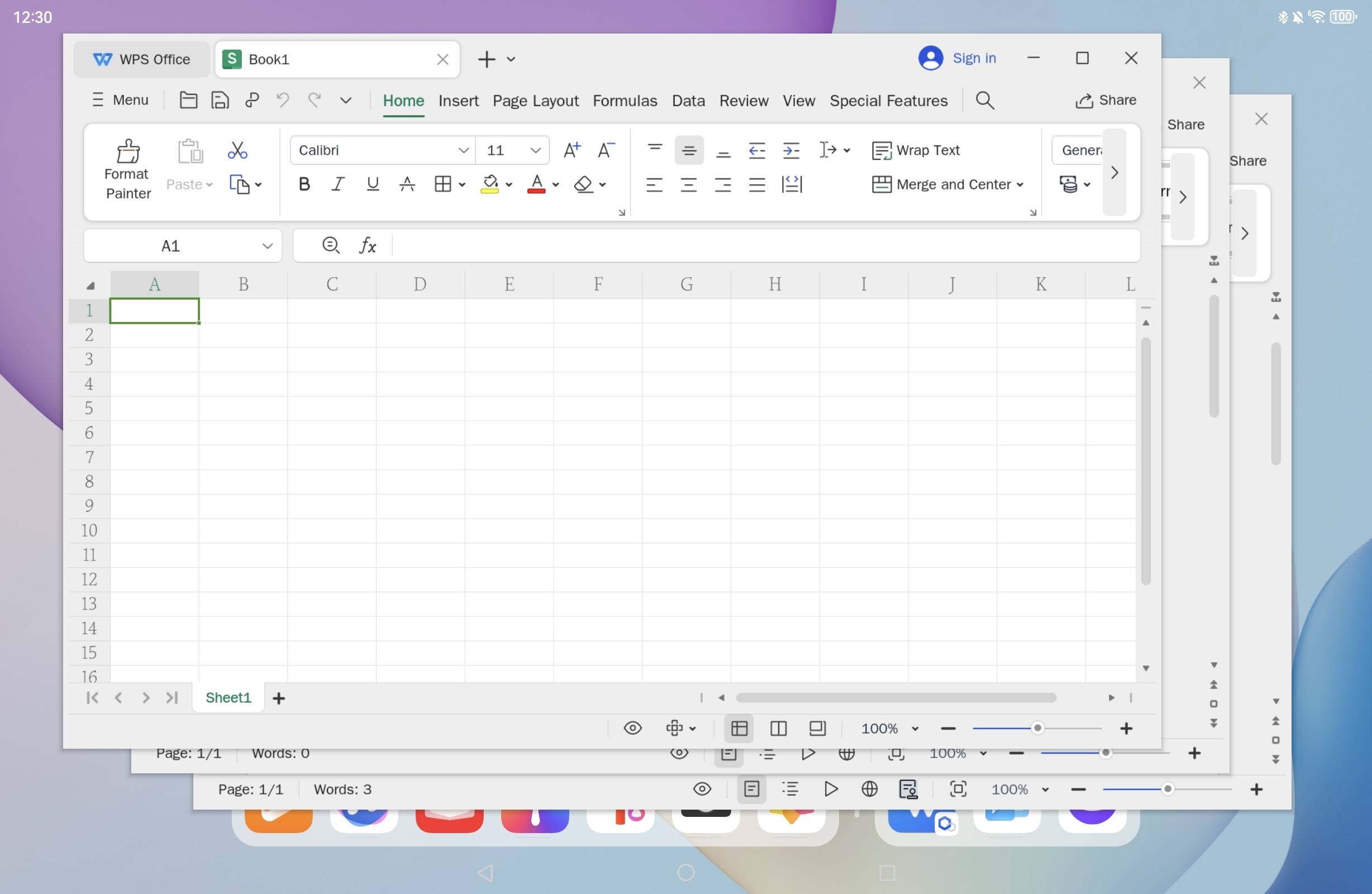The width and height of the screenshot is (1372, 894).
Task: Open the Merge and Center dropdown arrow
Action: pos(1020,184)
